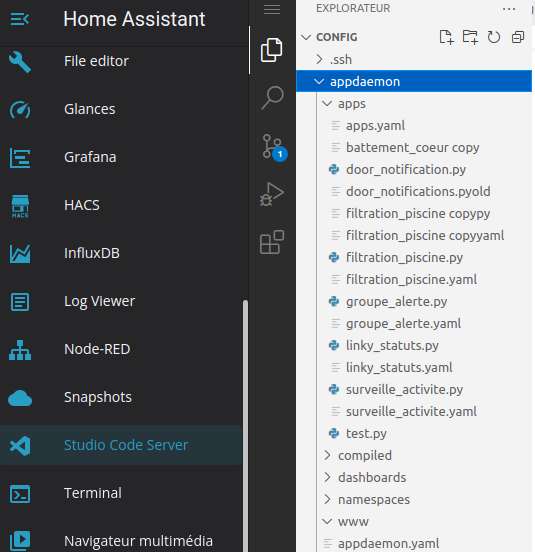Image resolution: width=535 pixels, height=552 pixels.
Task: Collapse the www folder
Action: click(327, 521)
